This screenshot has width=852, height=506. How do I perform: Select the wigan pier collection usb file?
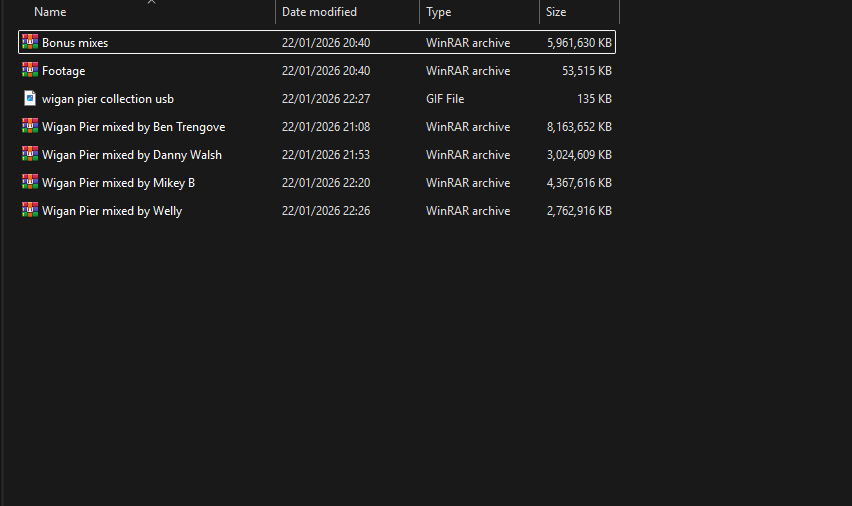tap(108, 99)
